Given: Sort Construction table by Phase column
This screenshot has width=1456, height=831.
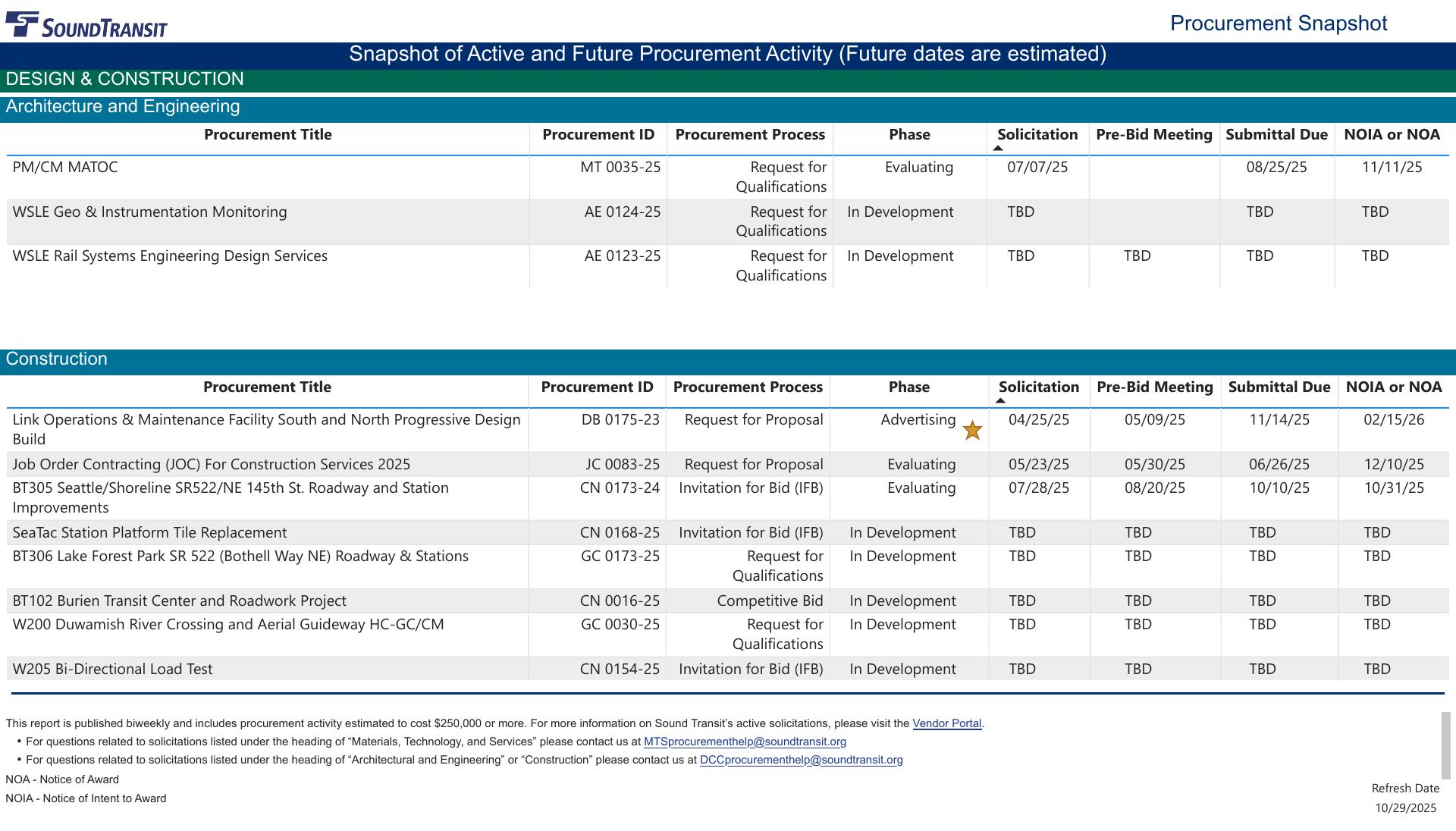Looking at the screenshot, I should coord(908,387).
